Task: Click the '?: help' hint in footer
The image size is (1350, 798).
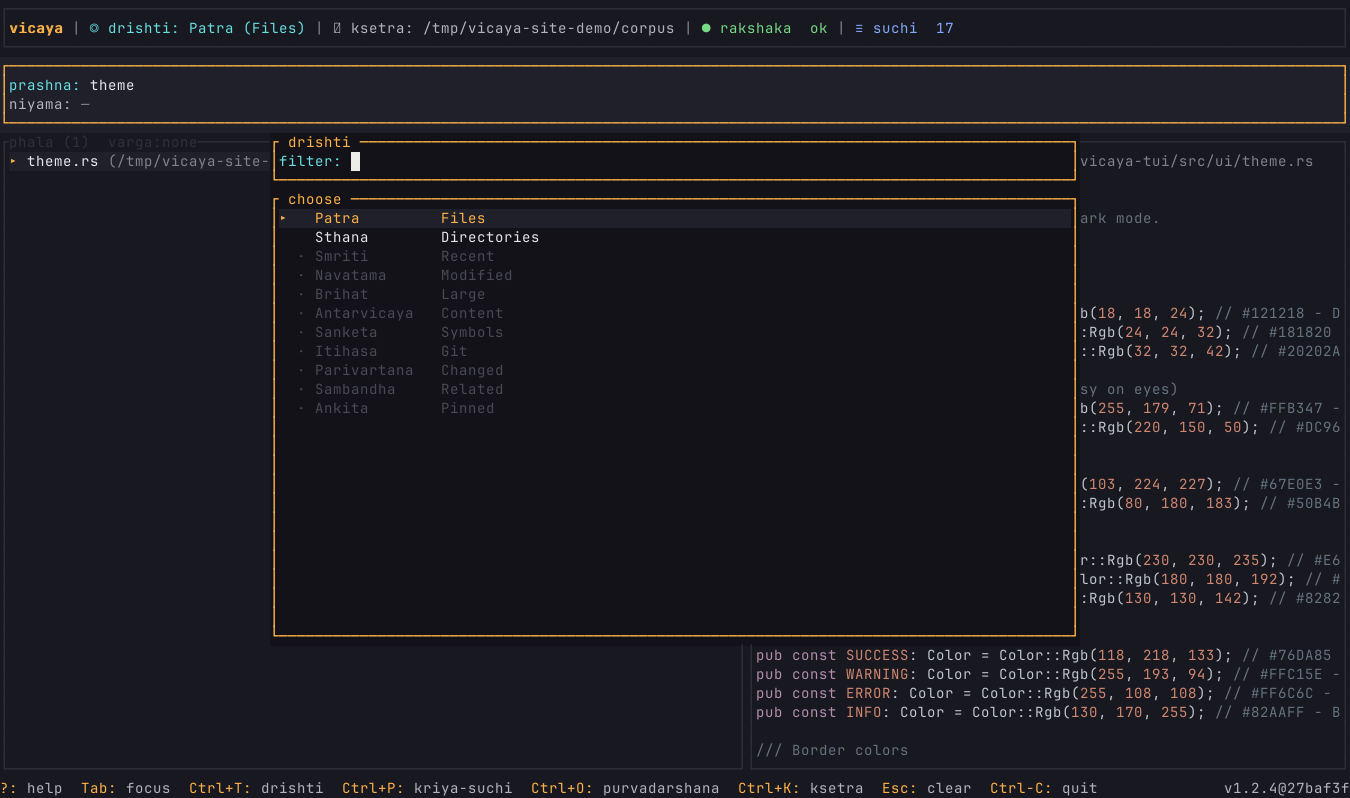Action: (31, 788)
